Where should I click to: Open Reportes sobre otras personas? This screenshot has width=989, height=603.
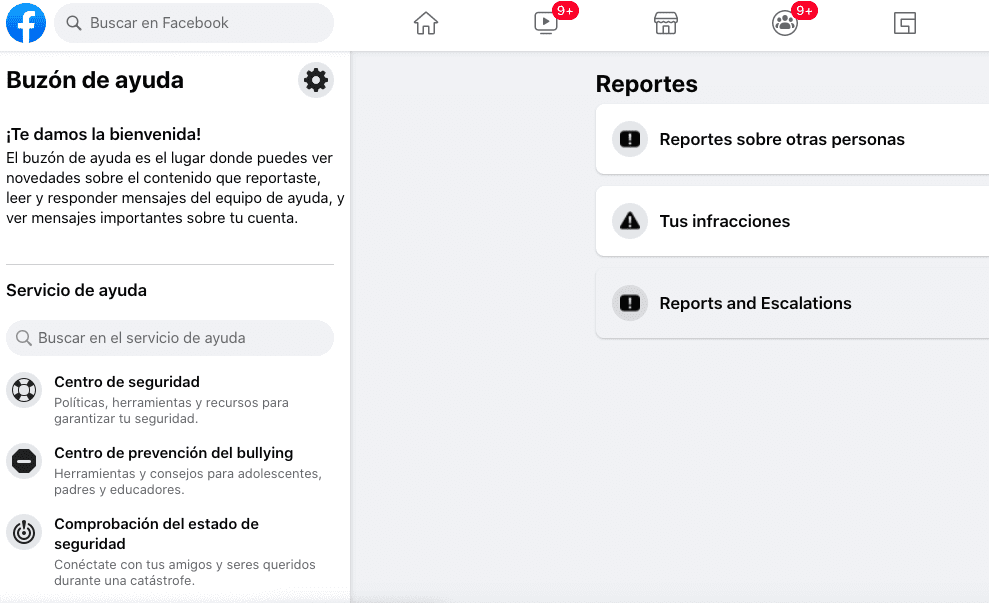point(792,139)
